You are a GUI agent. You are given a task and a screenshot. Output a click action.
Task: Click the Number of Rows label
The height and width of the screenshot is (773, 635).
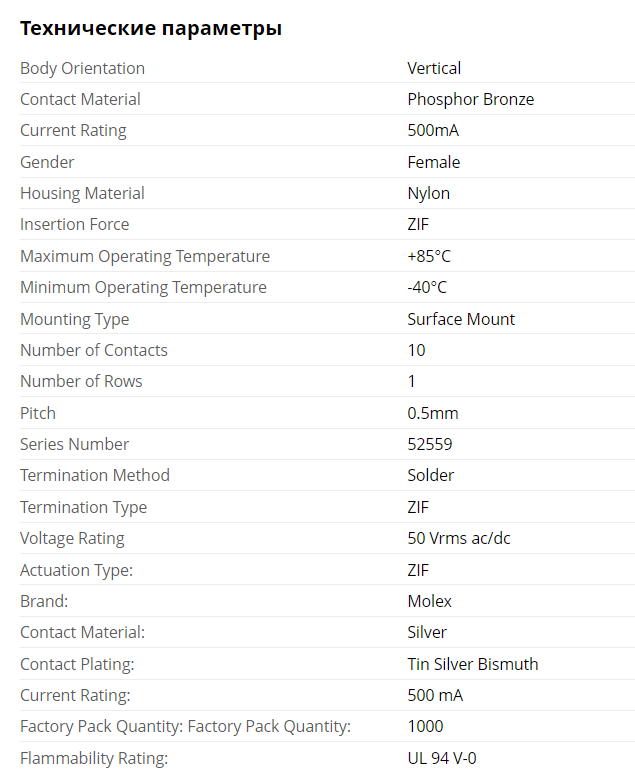81,381
